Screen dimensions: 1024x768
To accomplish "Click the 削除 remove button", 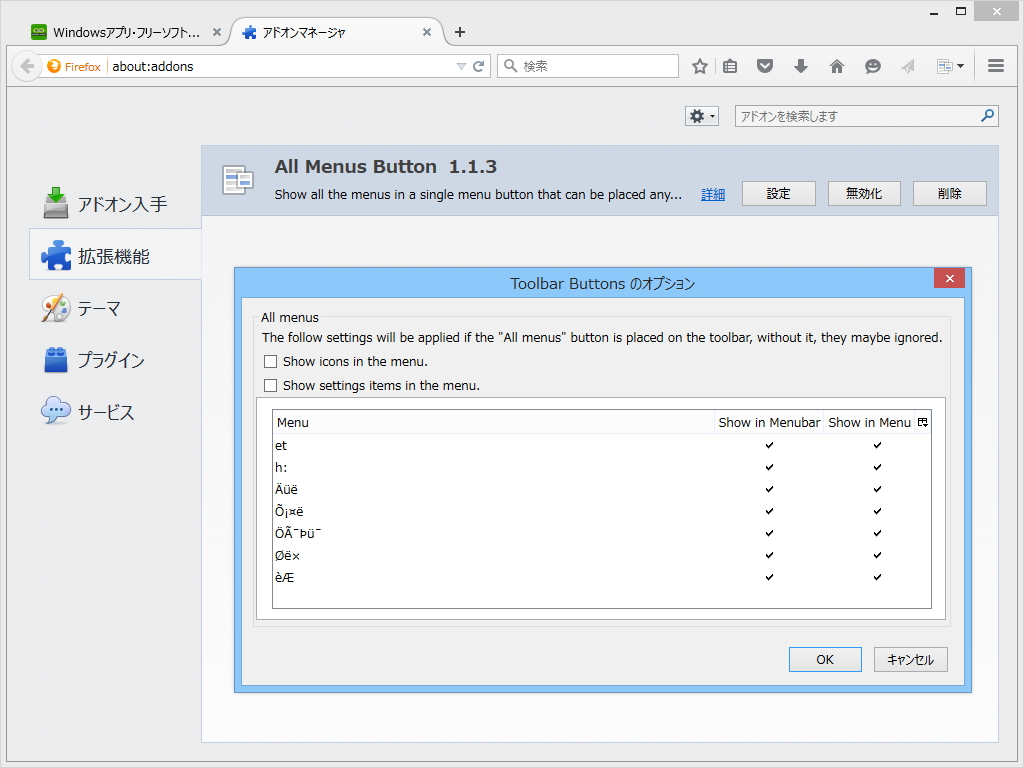I will click(x=950, y=193).
